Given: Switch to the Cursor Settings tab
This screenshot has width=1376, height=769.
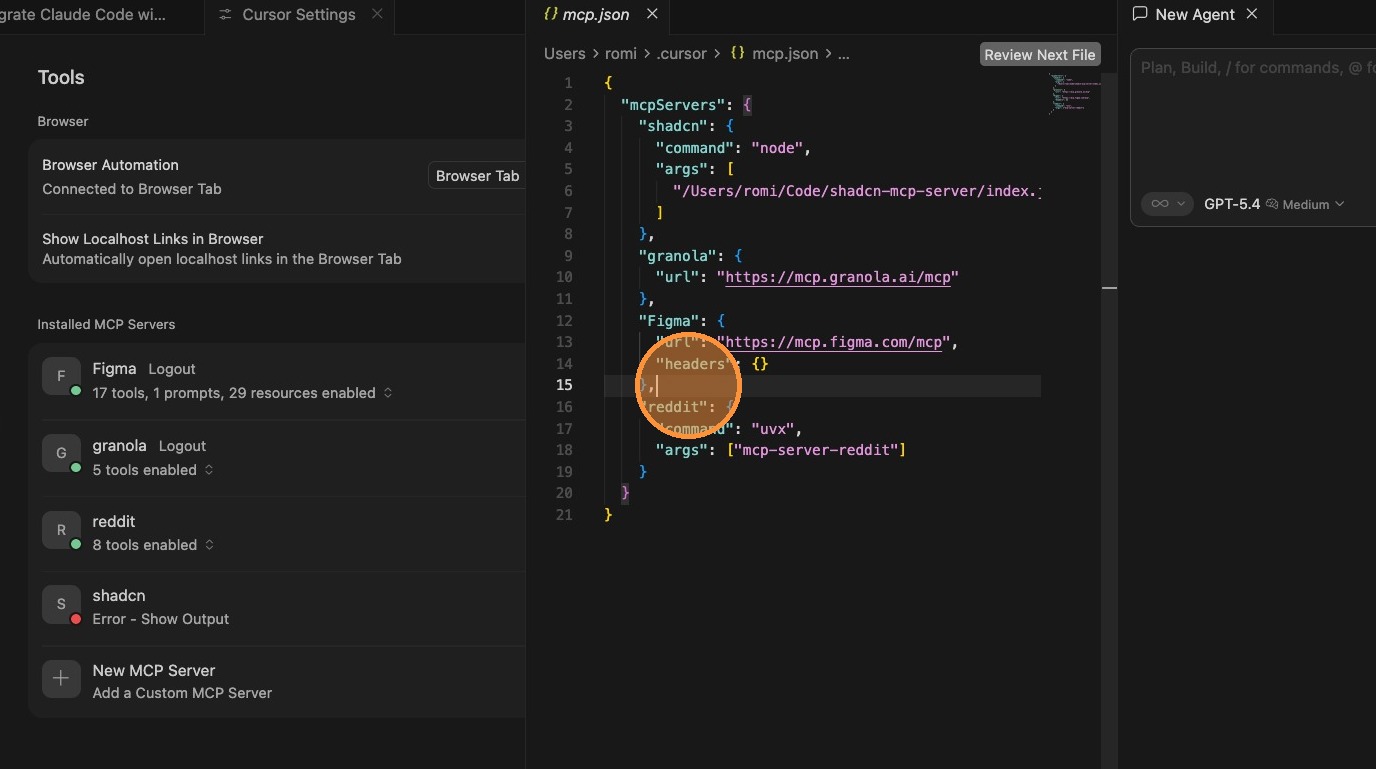Looking at the screenshot, I should point(298,15).
